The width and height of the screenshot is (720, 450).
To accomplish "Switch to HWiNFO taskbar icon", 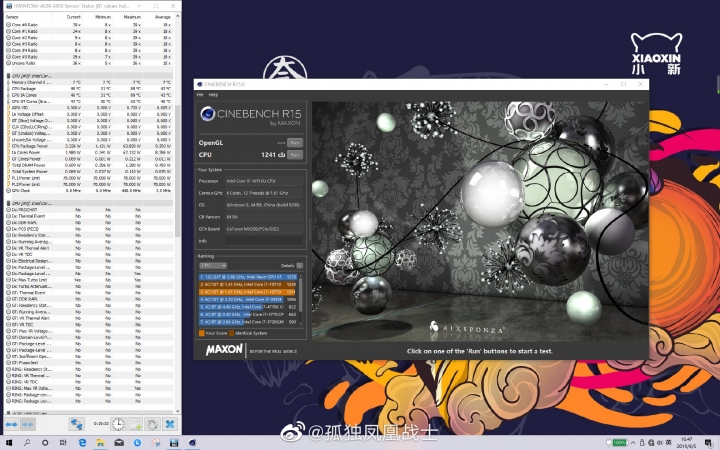I will 174,443.
